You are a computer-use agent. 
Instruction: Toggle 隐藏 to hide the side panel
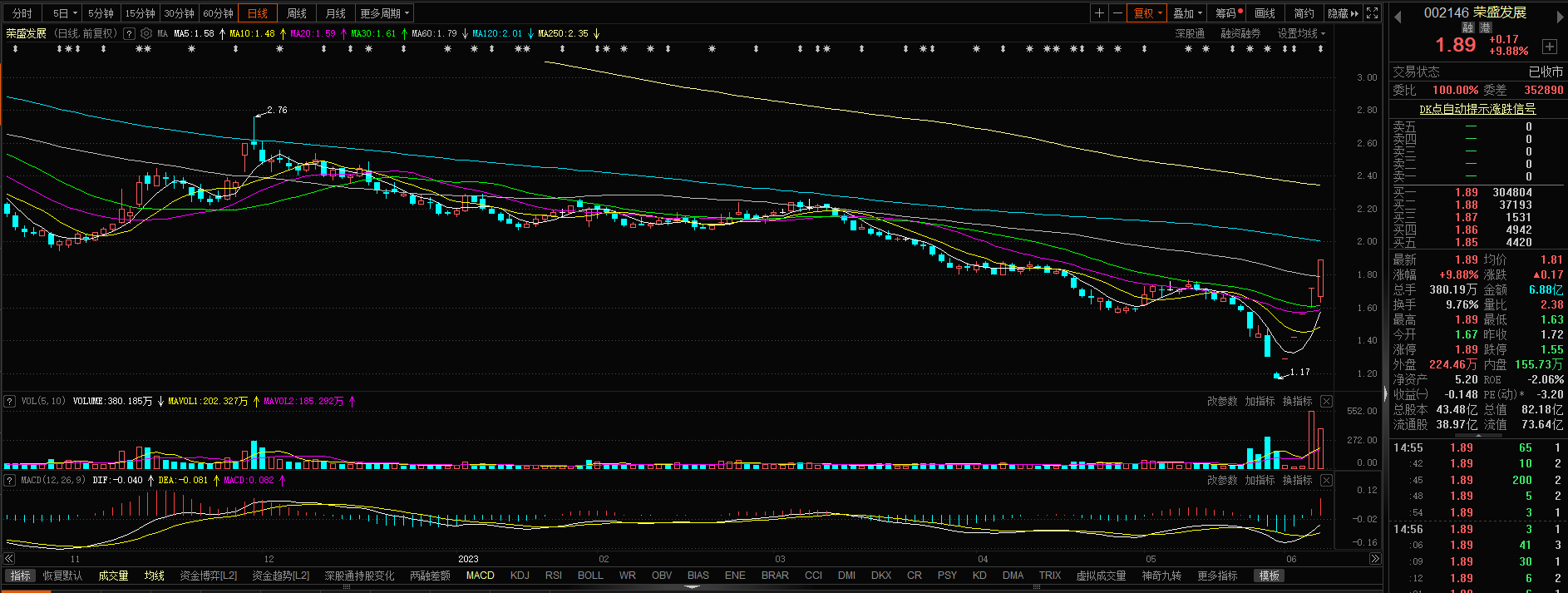[x=1342, y=13]
